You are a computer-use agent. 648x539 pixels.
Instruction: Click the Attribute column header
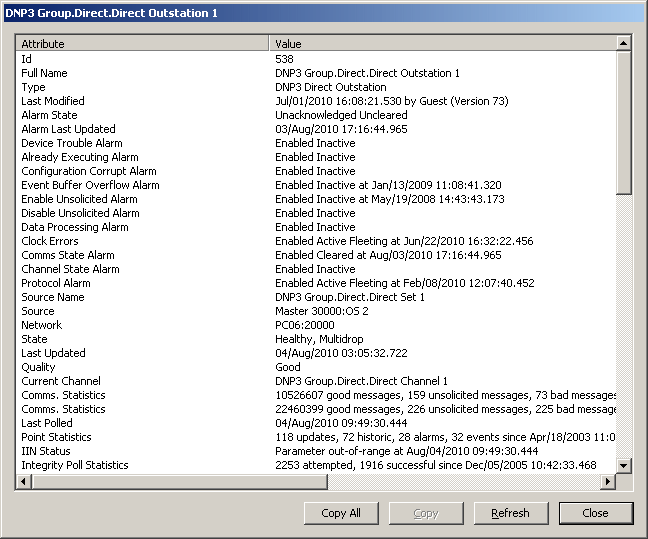click(x=144, y=44)
